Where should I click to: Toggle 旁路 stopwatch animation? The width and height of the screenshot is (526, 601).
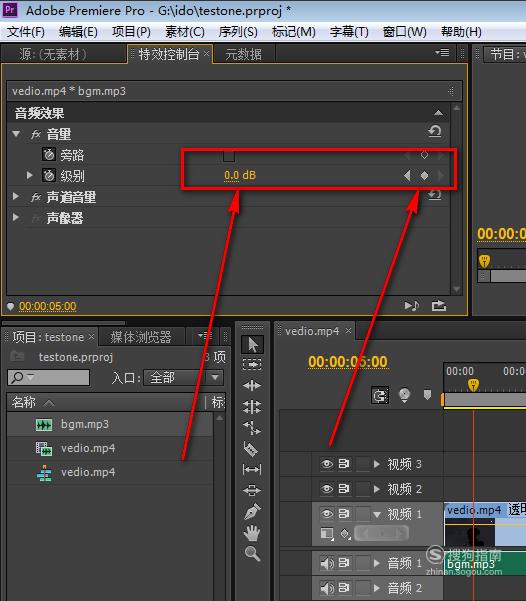(x=49, y=154)
